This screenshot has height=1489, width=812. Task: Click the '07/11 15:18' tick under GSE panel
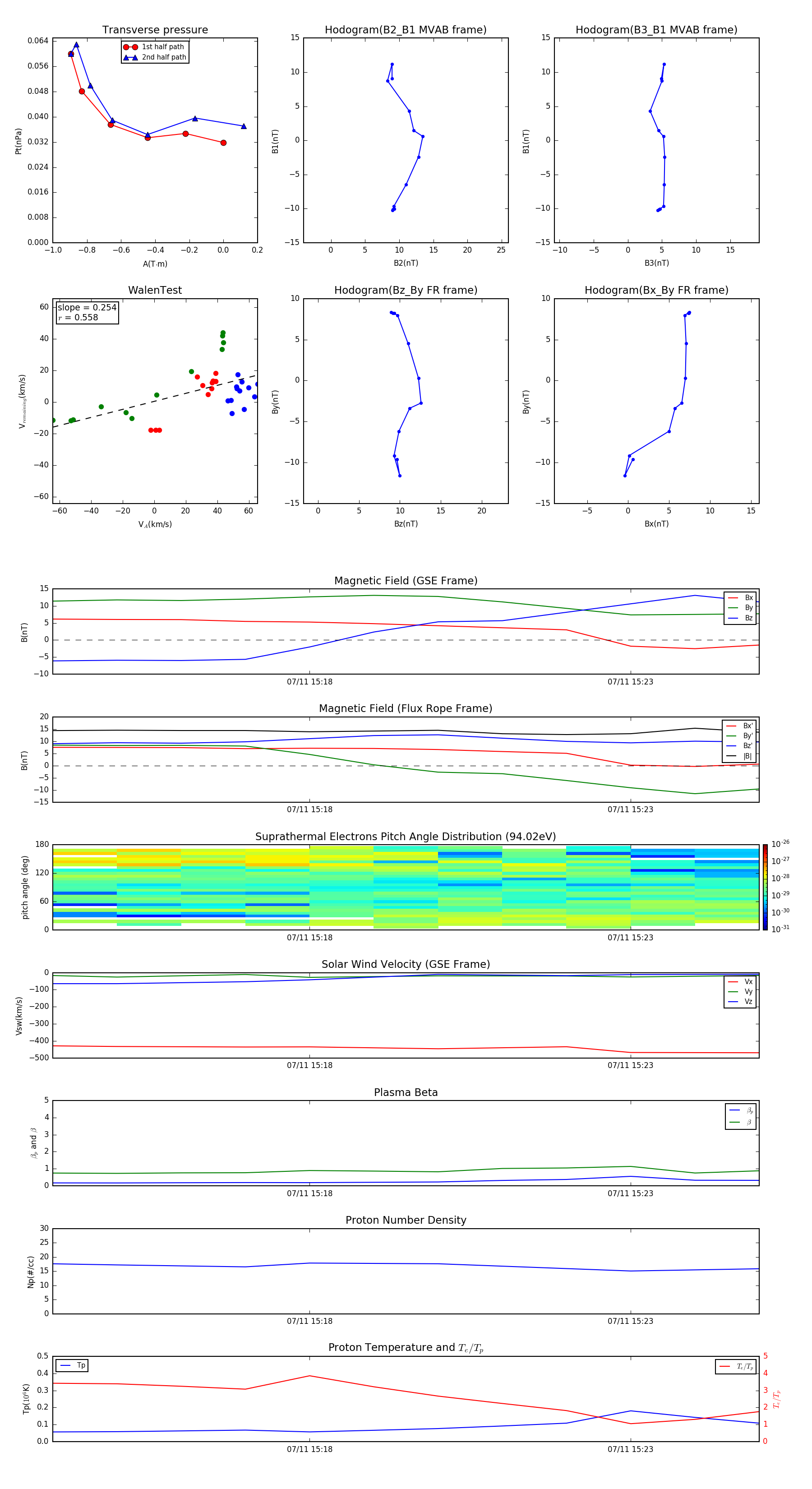point(310,682)
